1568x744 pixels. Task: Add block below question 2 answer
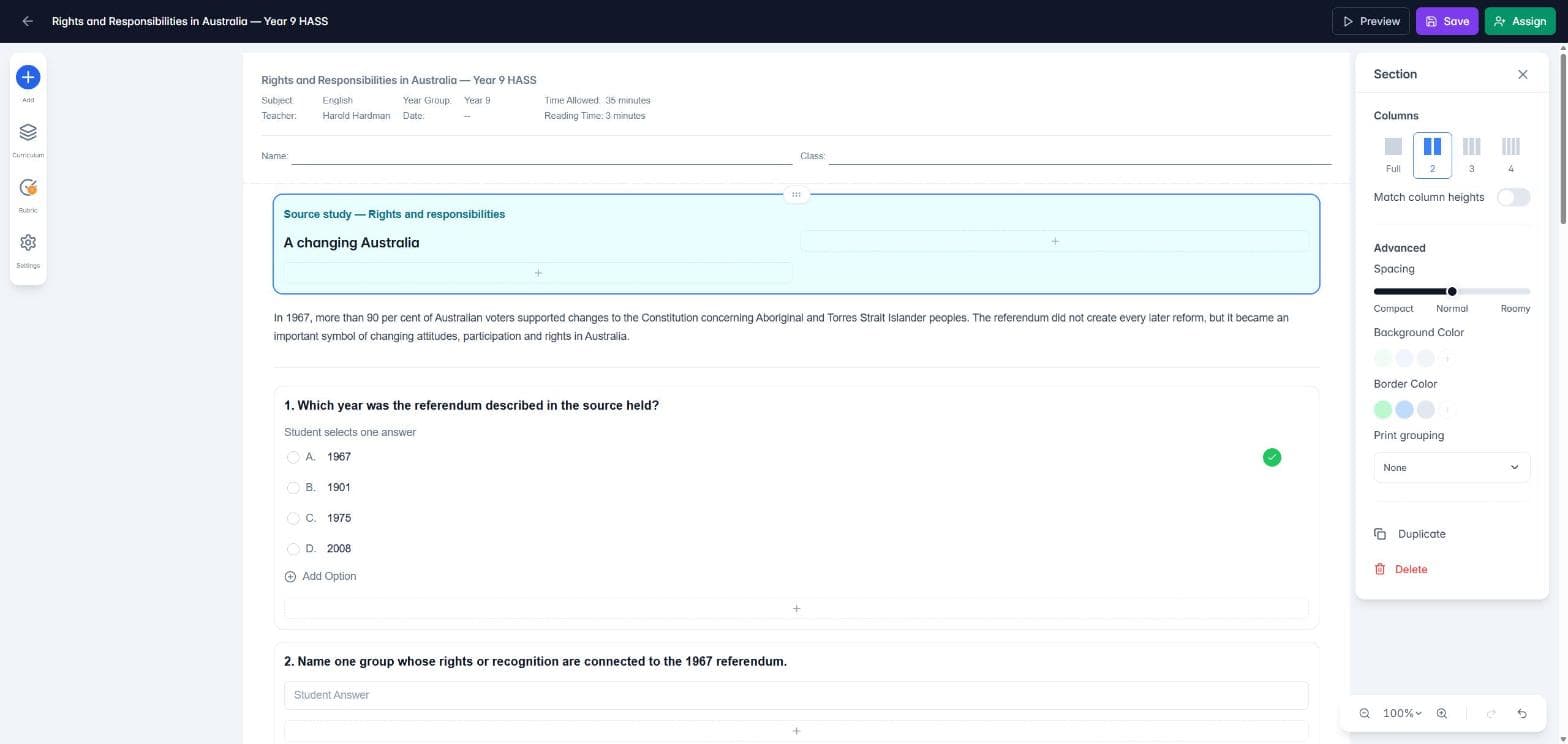pos(796,731)
